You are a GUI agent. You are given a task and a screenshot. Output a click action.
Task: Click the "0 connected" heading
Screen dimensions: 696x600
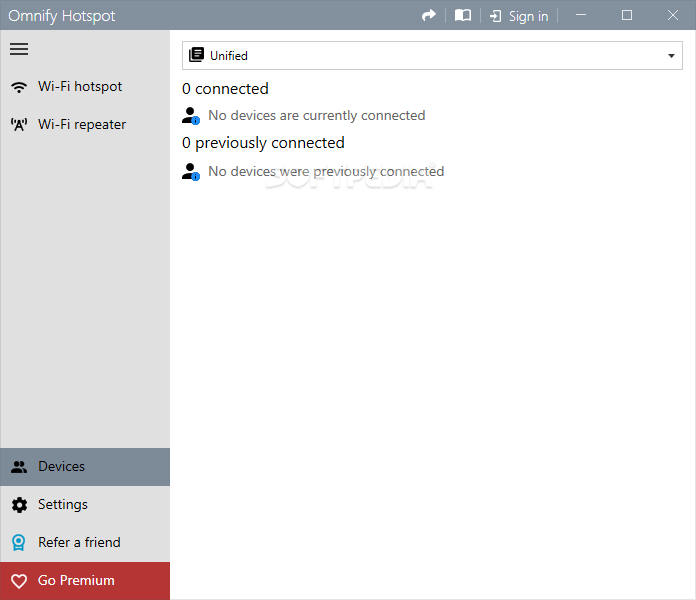(x=225, y=89)
